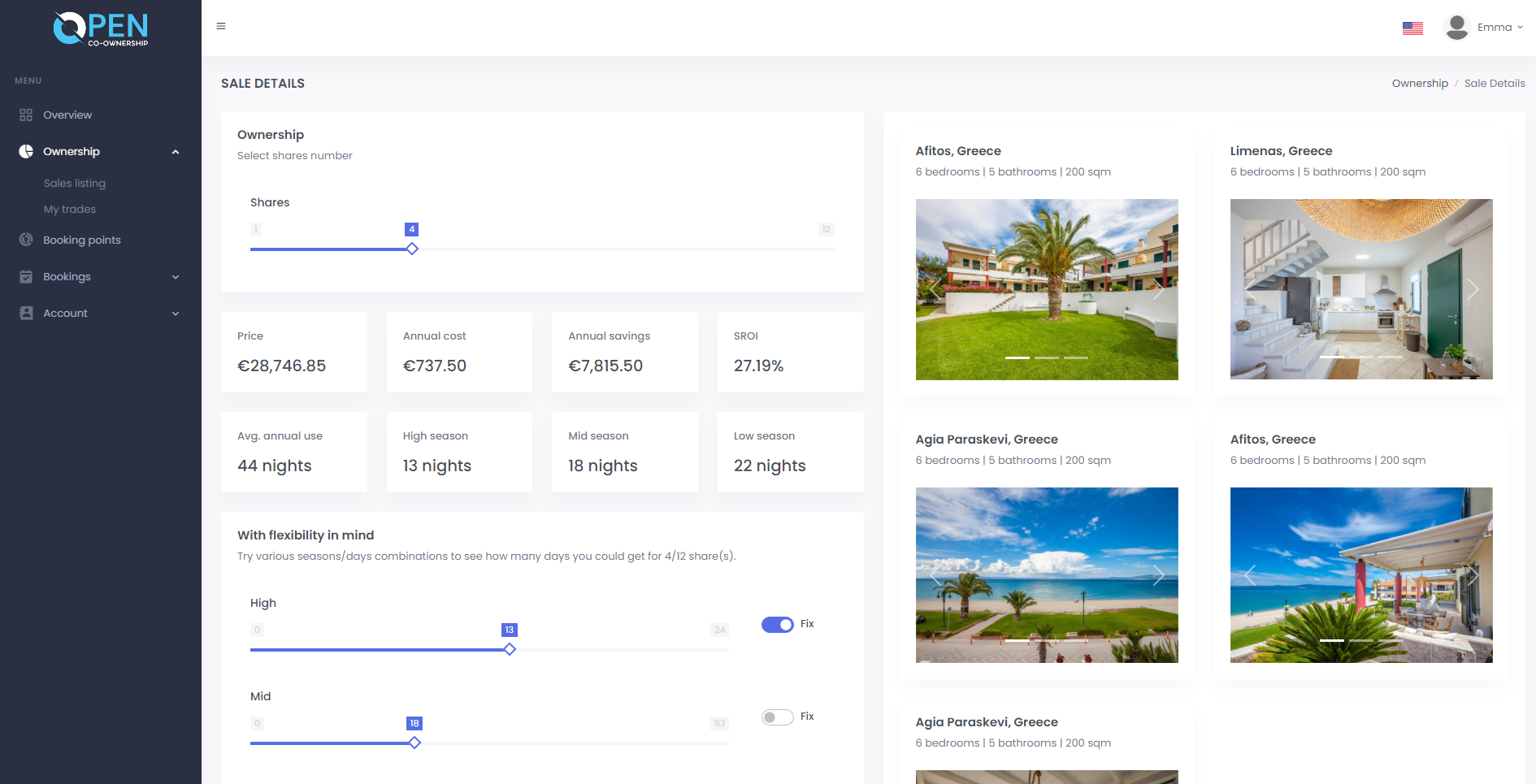Open the Emma user dropdown

[x=1499, y=28]
